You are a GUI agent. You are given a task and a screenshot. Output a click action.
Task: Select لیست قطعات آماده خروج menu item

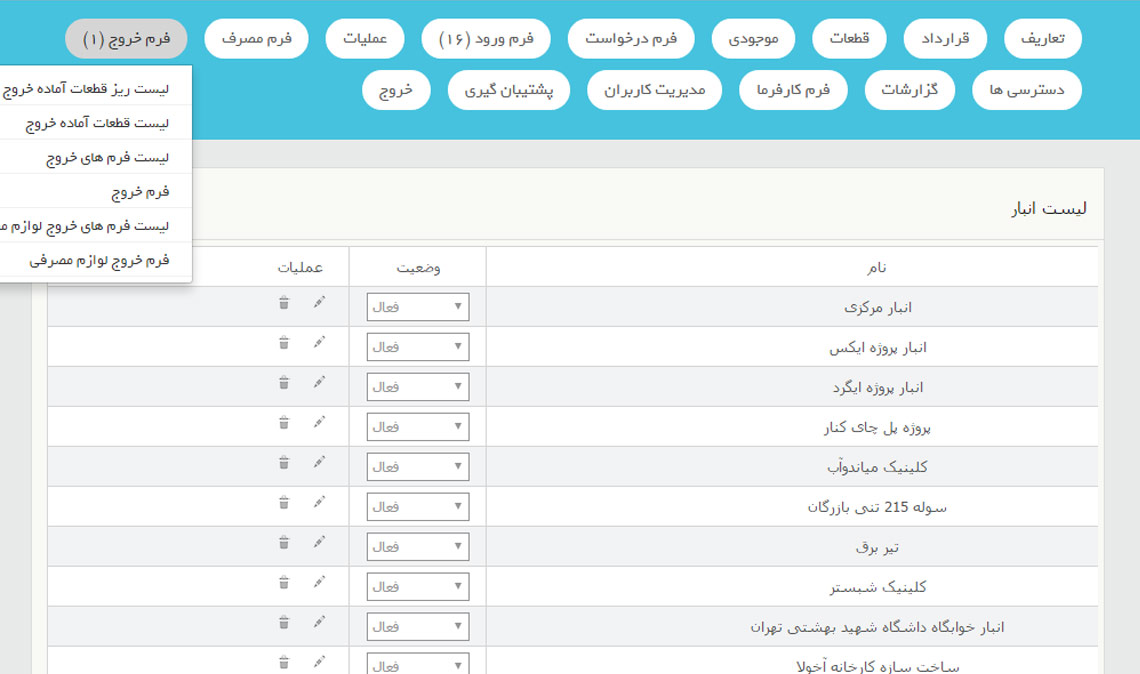click(95, 123)
